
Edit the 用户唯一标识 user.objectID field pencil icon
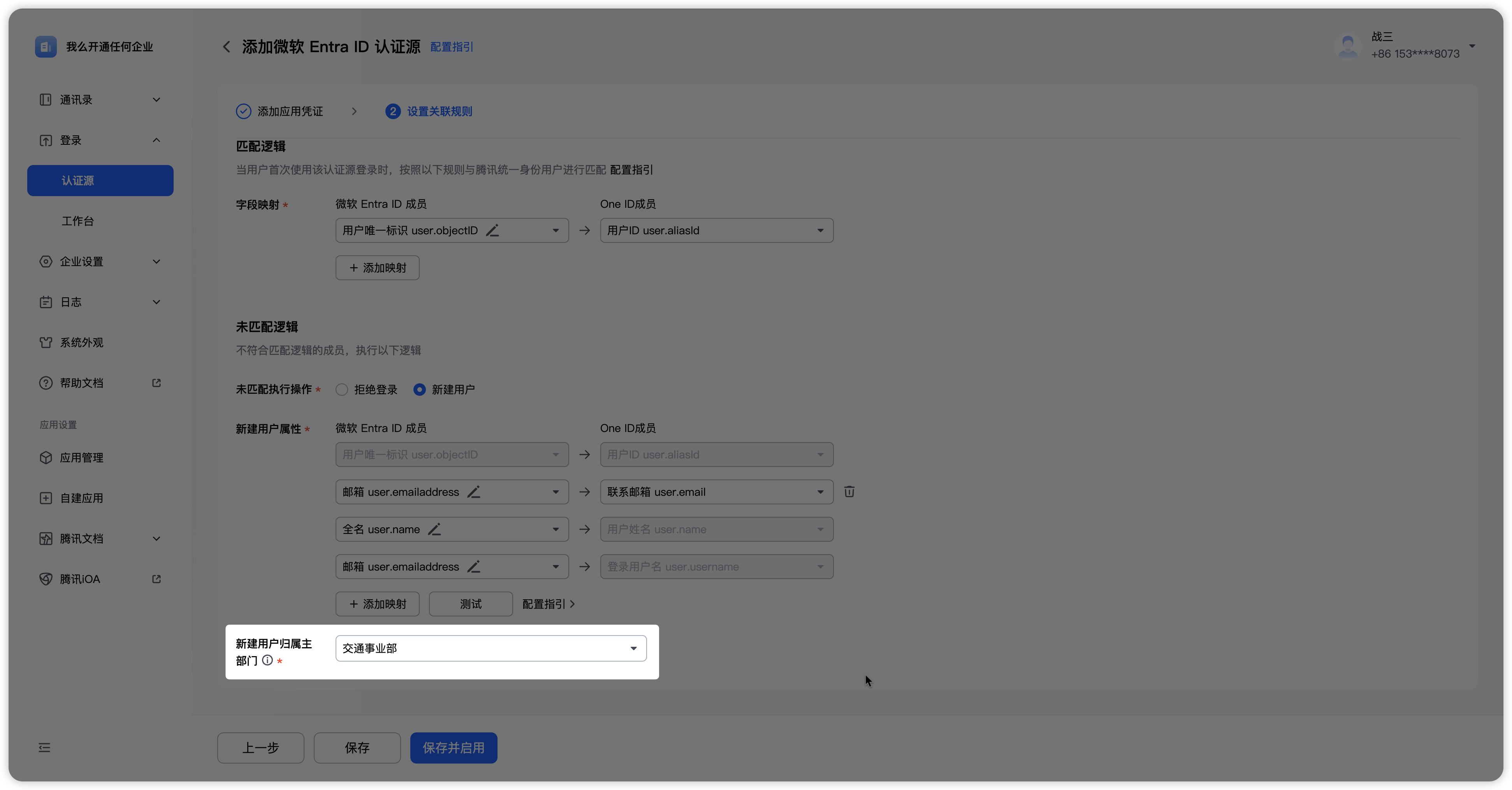coord(492,231)
